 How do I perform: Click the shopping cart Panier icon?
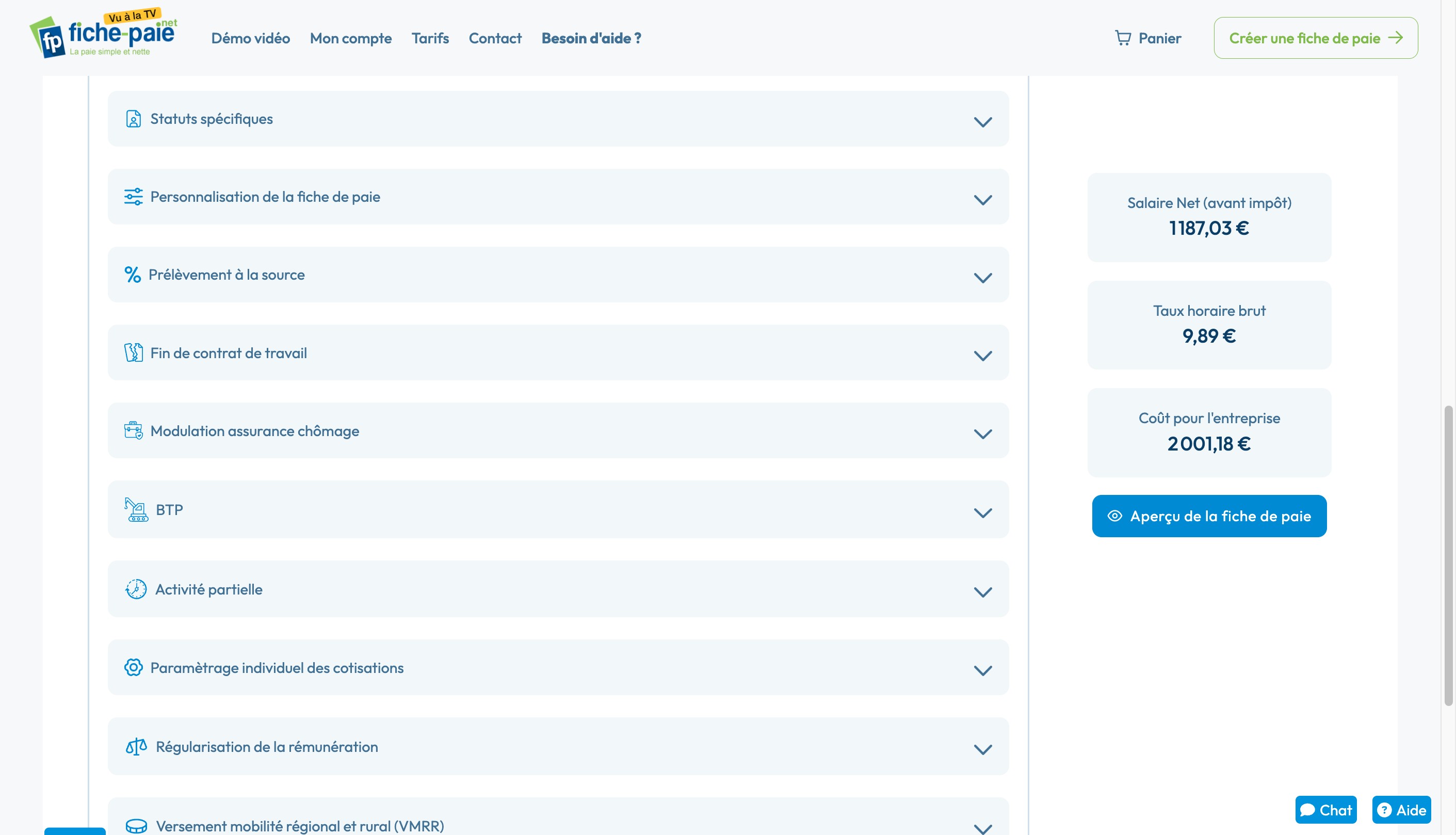pyautogui.click(x=1122, y=38)
